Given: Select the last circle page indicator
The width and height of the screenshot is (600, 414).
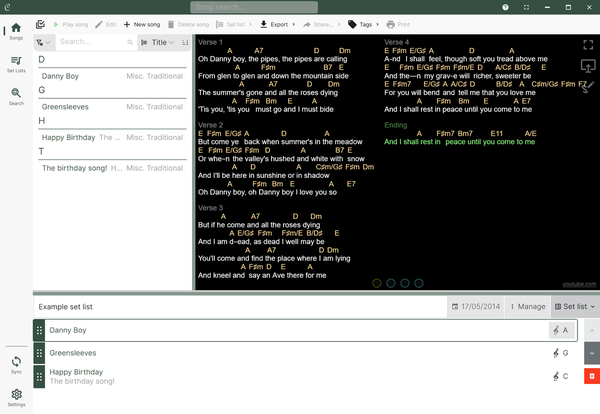Looking at the screenshot, I should coord(419,283).
